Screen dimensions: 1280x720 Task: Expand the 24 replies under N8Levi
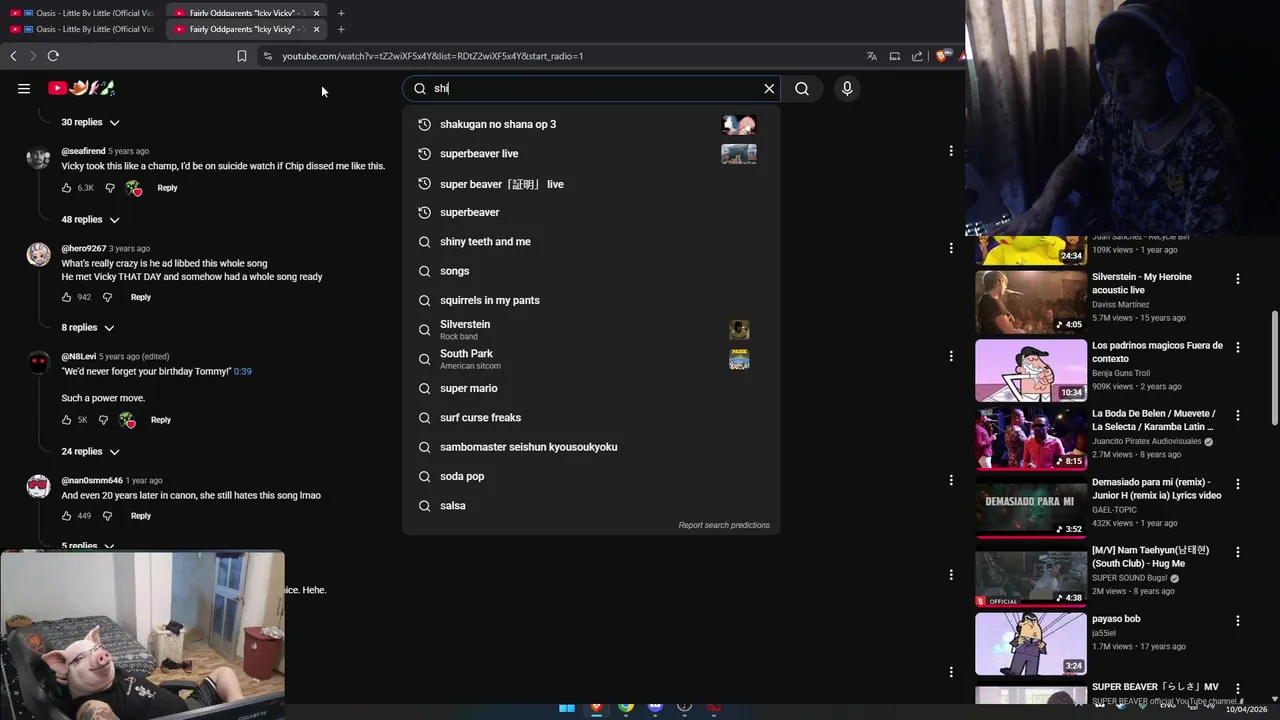(x=90, y=451)
